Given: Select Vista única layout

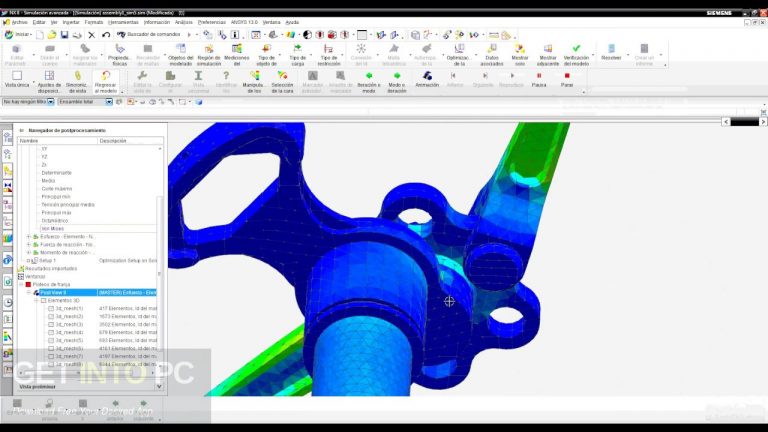Looking at the screenshot, I should 17,79.
